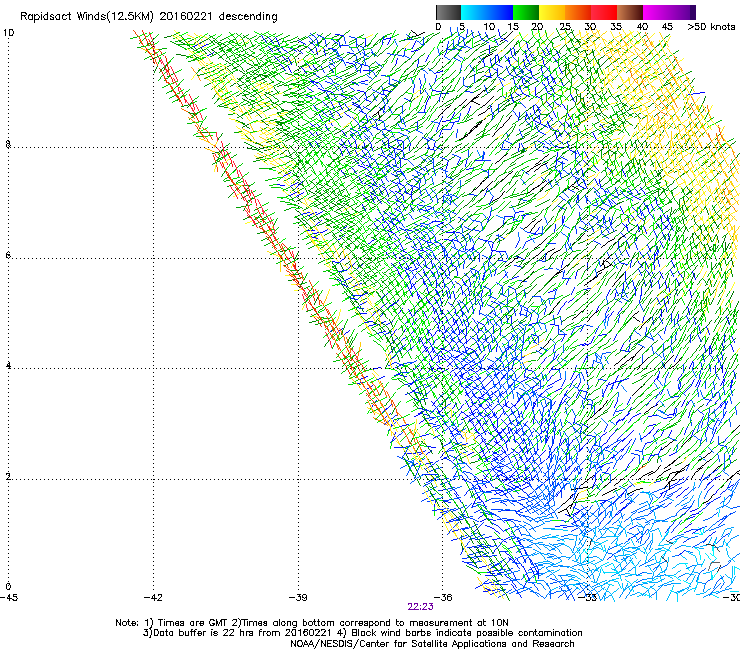Click the plot title 'Rapidsact Winds(12.5KM) 20160221 descending'
This screenshot has width=740, height=650.
tap(149, 17)
